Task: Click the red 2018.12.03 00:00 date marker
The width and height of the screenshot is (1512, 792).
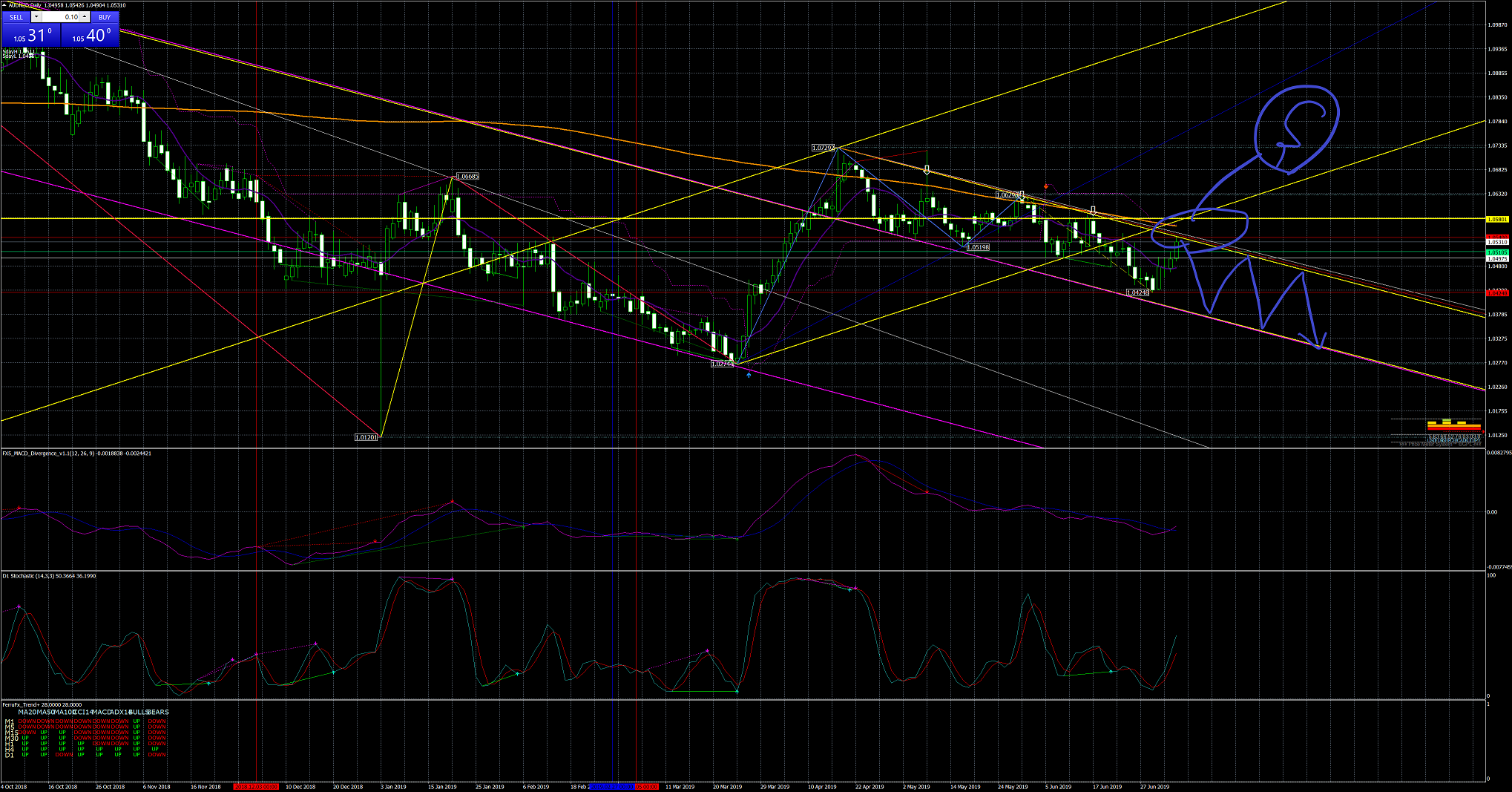Action: click(x=256, y=786)
